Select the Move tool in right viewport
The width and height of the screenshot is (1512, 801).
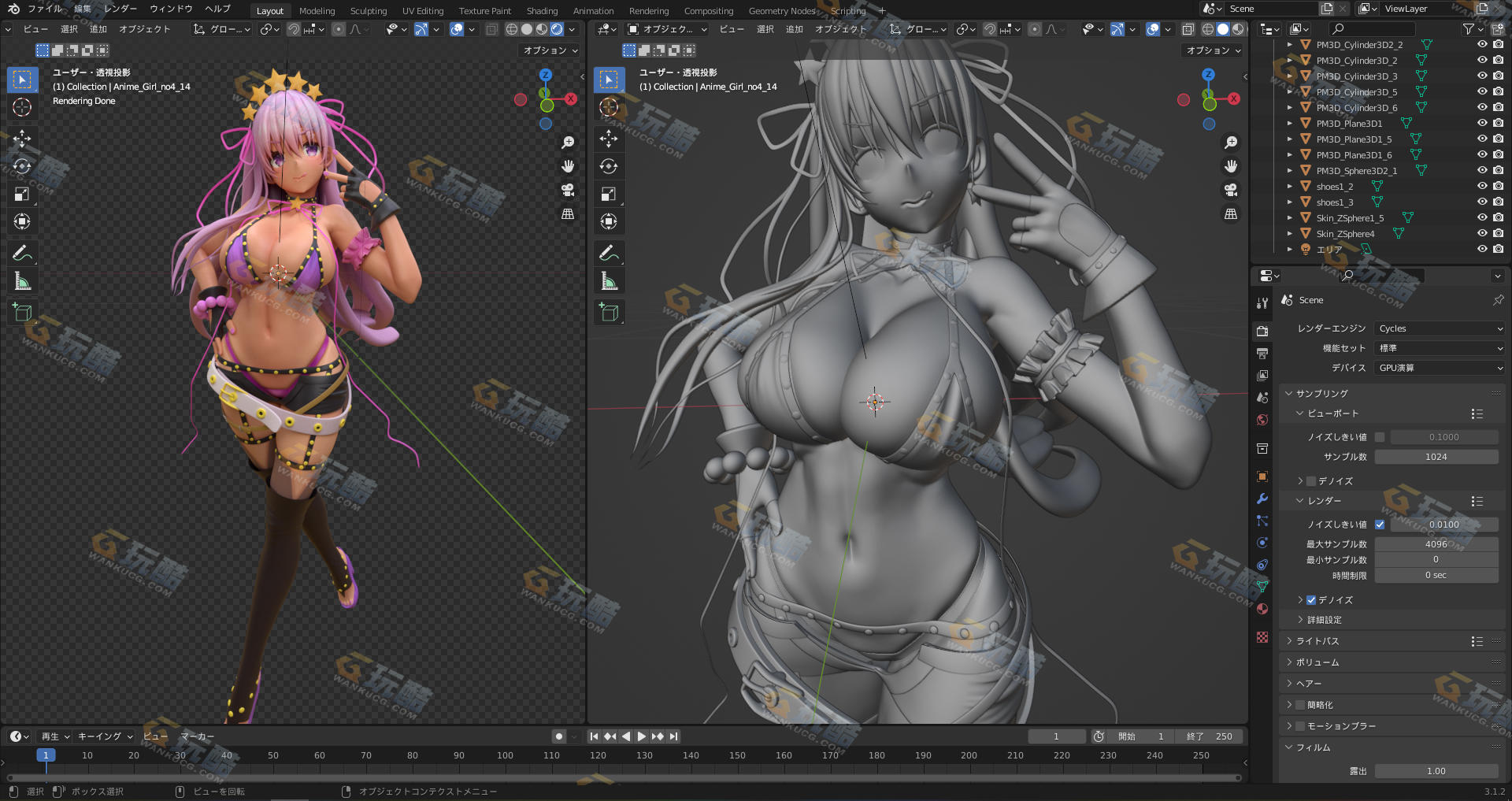click(609, 139)
